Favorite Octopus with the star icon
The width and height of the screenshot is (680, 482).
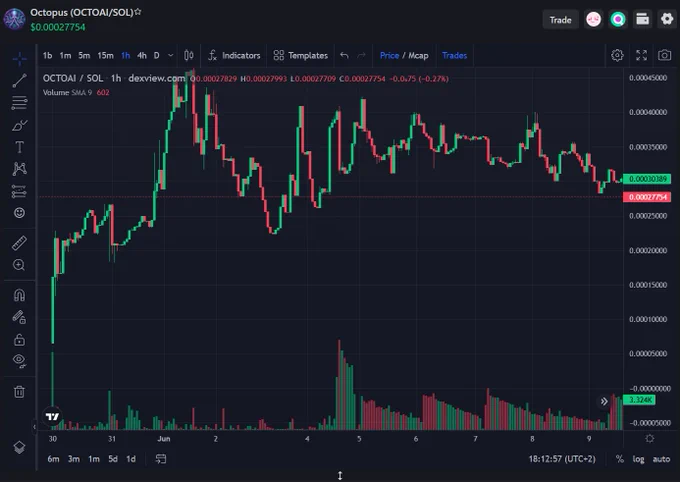click(x=137, y=12)
